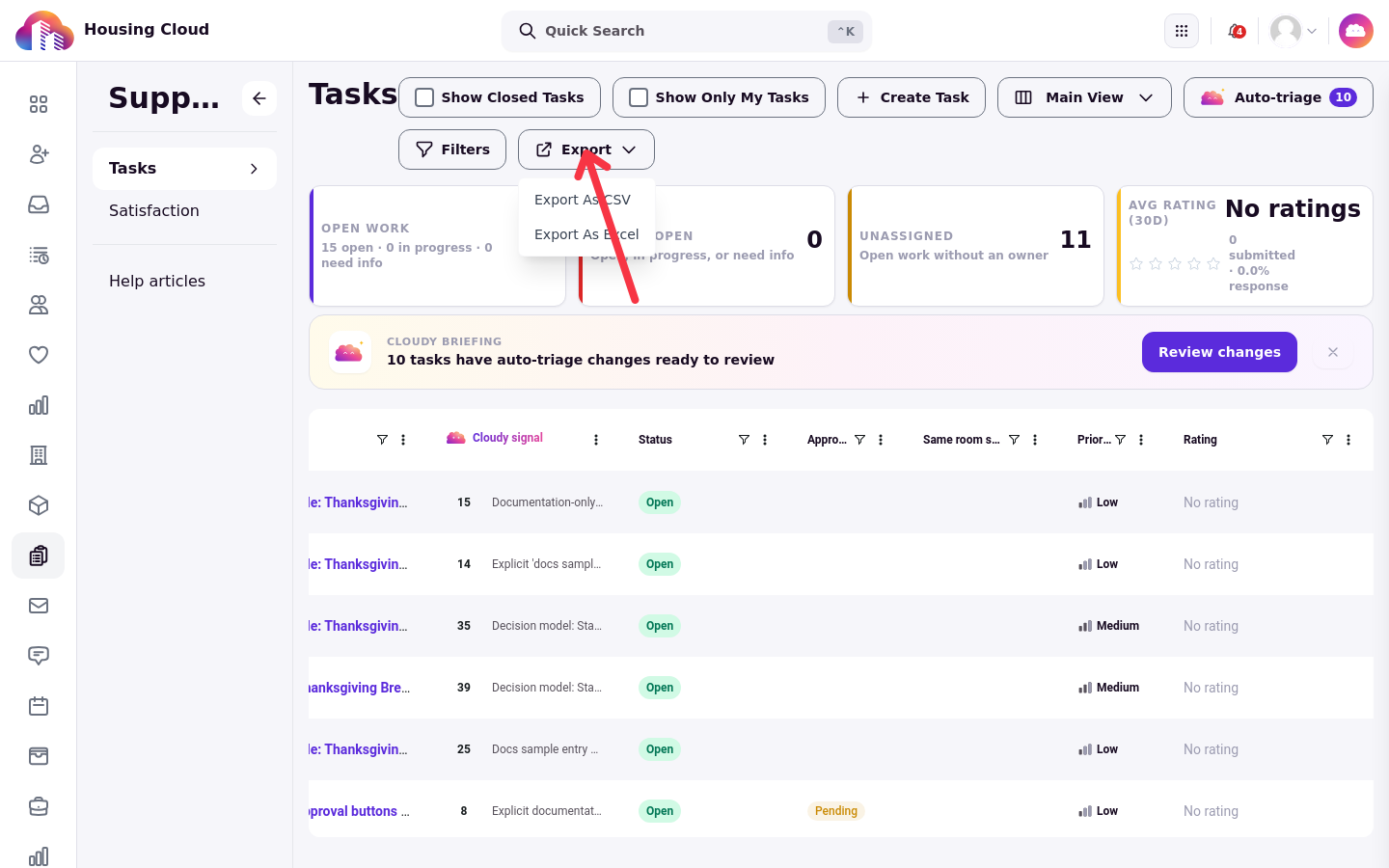Open the apps grid launcher icon
This screenshot has height=868, width=1389.
point(1182,31)
